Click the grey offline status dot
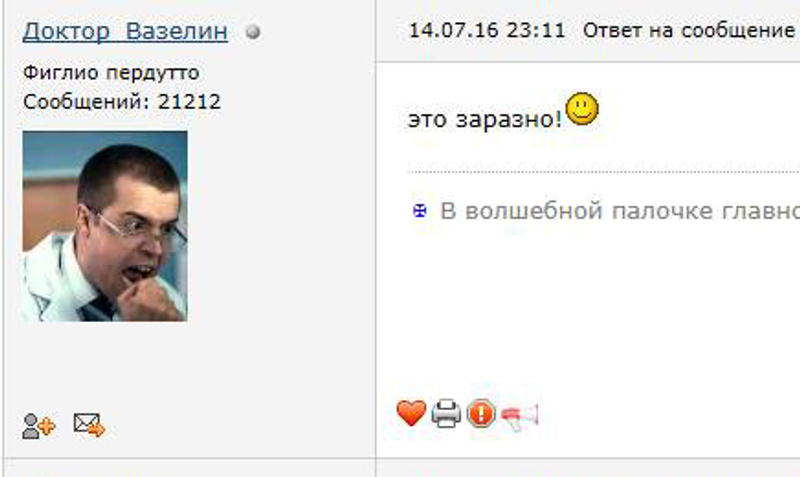 click(x=253, y=32)
